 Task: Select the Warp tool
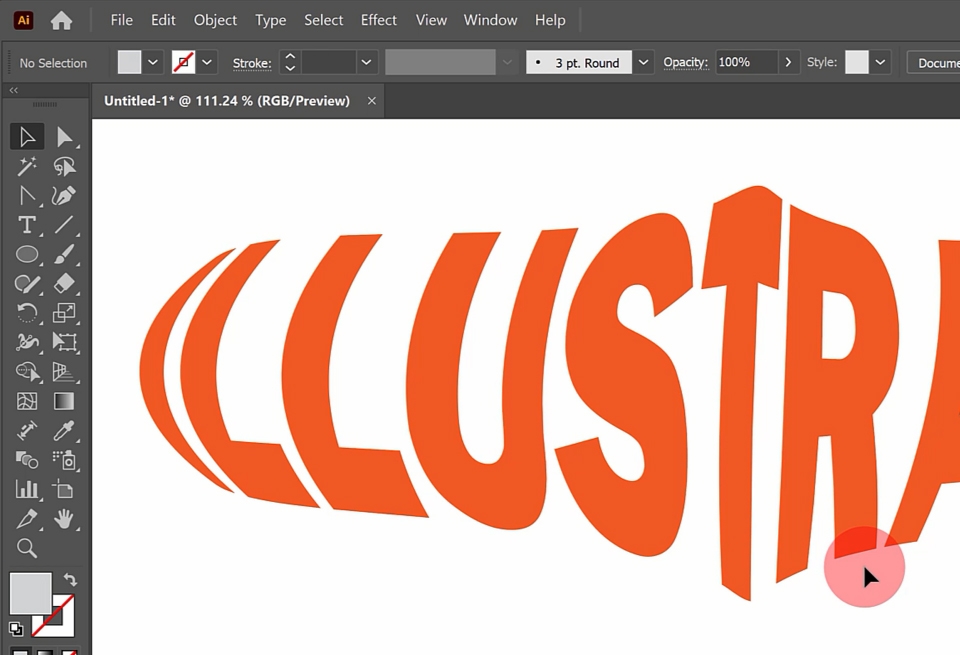(27, 342)
